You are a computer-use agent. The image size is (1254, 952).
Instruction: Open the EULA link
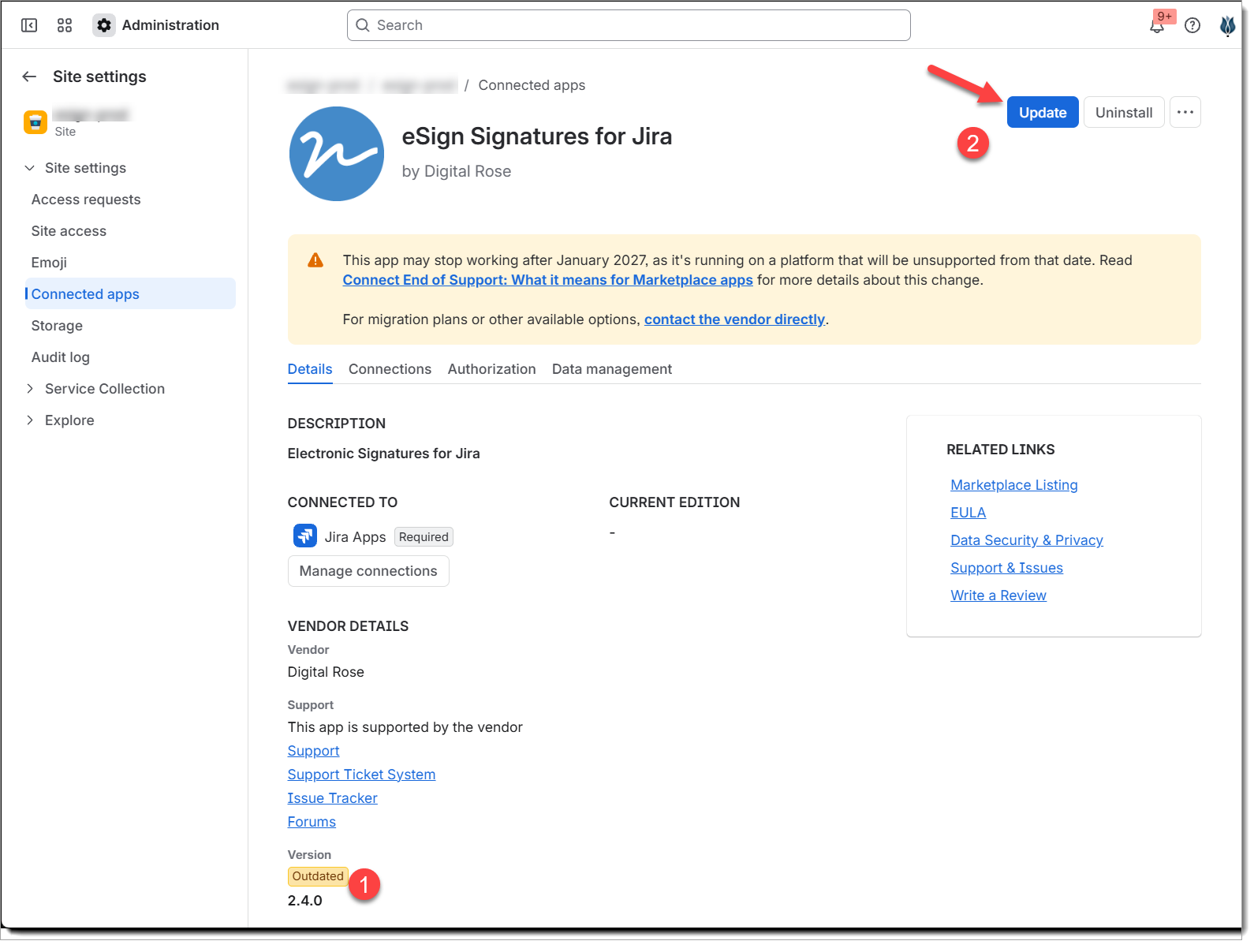(x=968, y=513)
